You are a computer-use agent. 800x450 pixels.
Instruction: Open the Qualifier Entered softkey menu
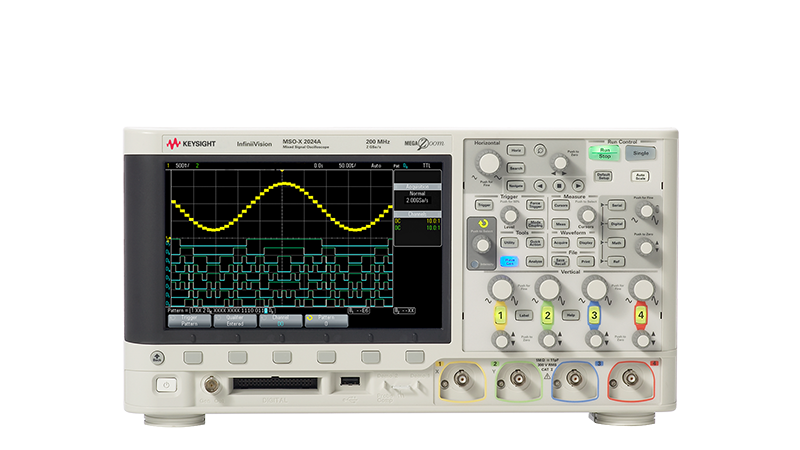click(236, 356)
